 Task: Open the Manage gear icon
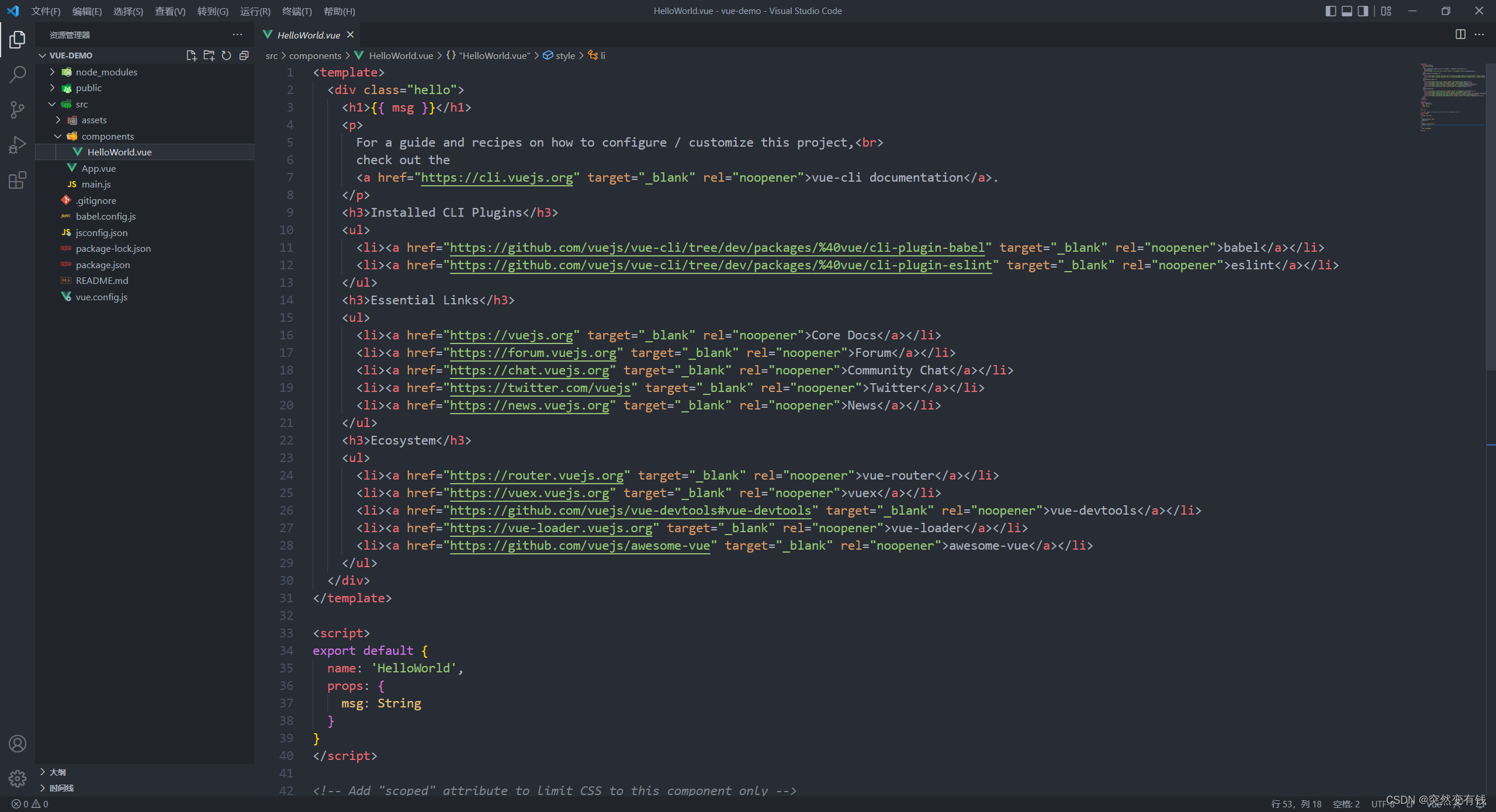click(x=18, y=778)
